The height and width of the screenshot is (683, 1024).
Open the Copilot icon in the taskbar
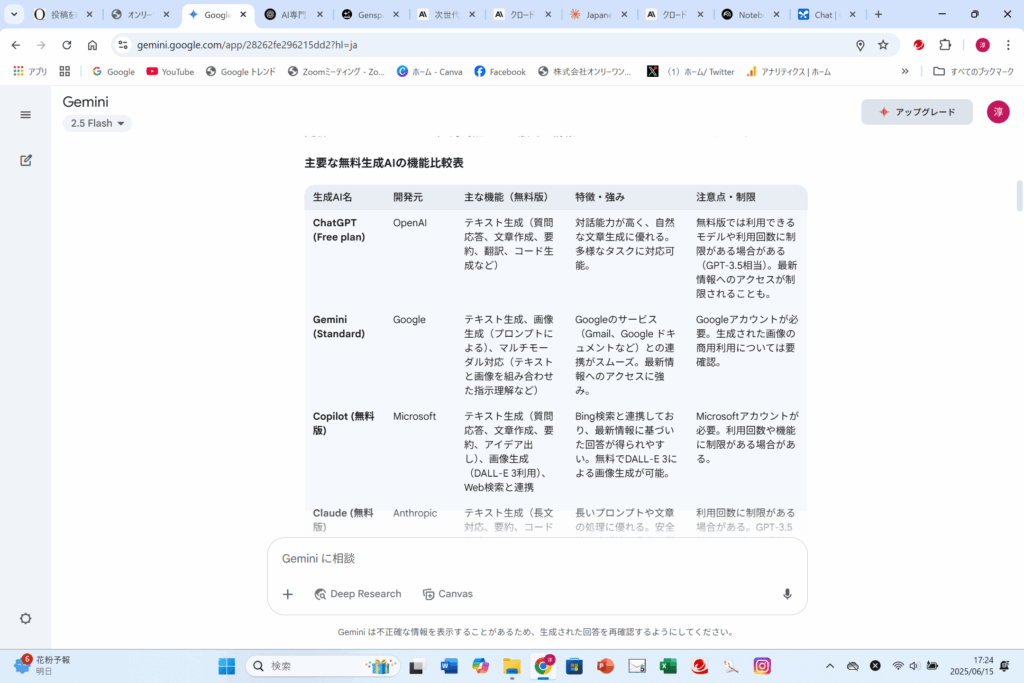click(x=480, y=666)
